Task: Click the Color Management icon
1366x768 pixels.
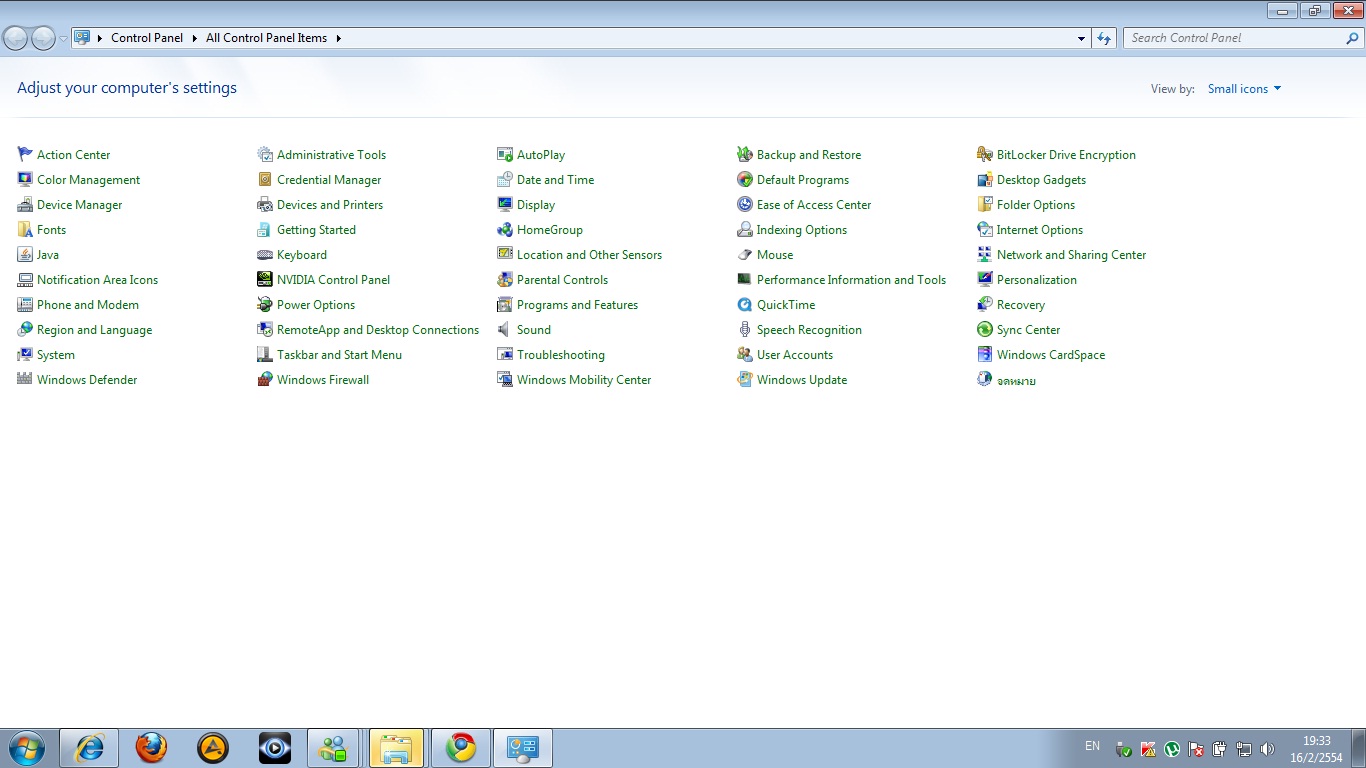Action: click(x=25, y=179)
